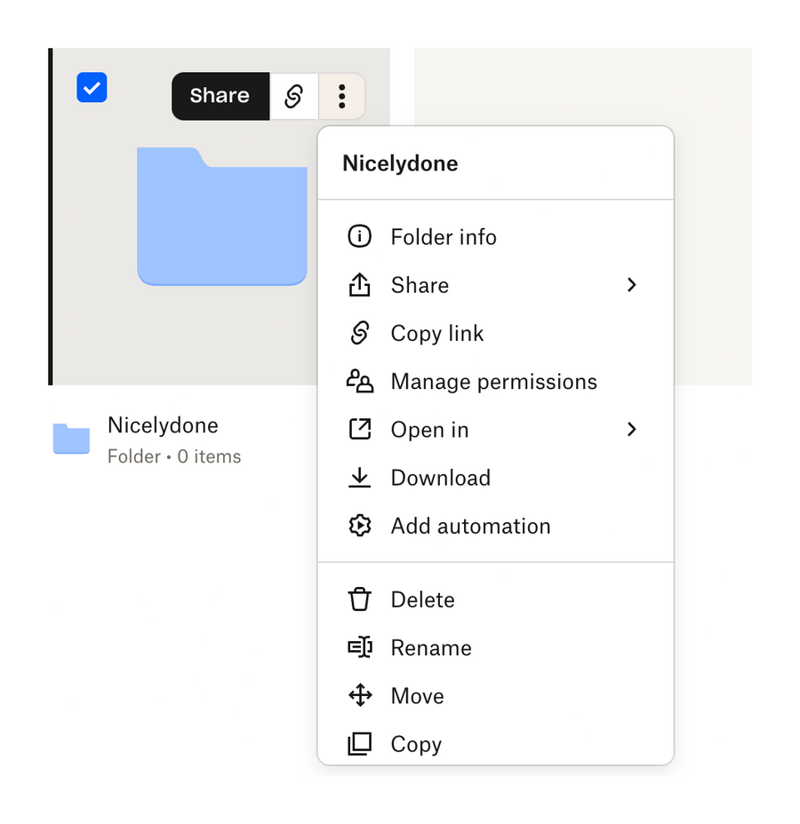Screen dimensions: 800x824
Task: Click the Nicelydone folder name link
Action: tap(163, 425)
